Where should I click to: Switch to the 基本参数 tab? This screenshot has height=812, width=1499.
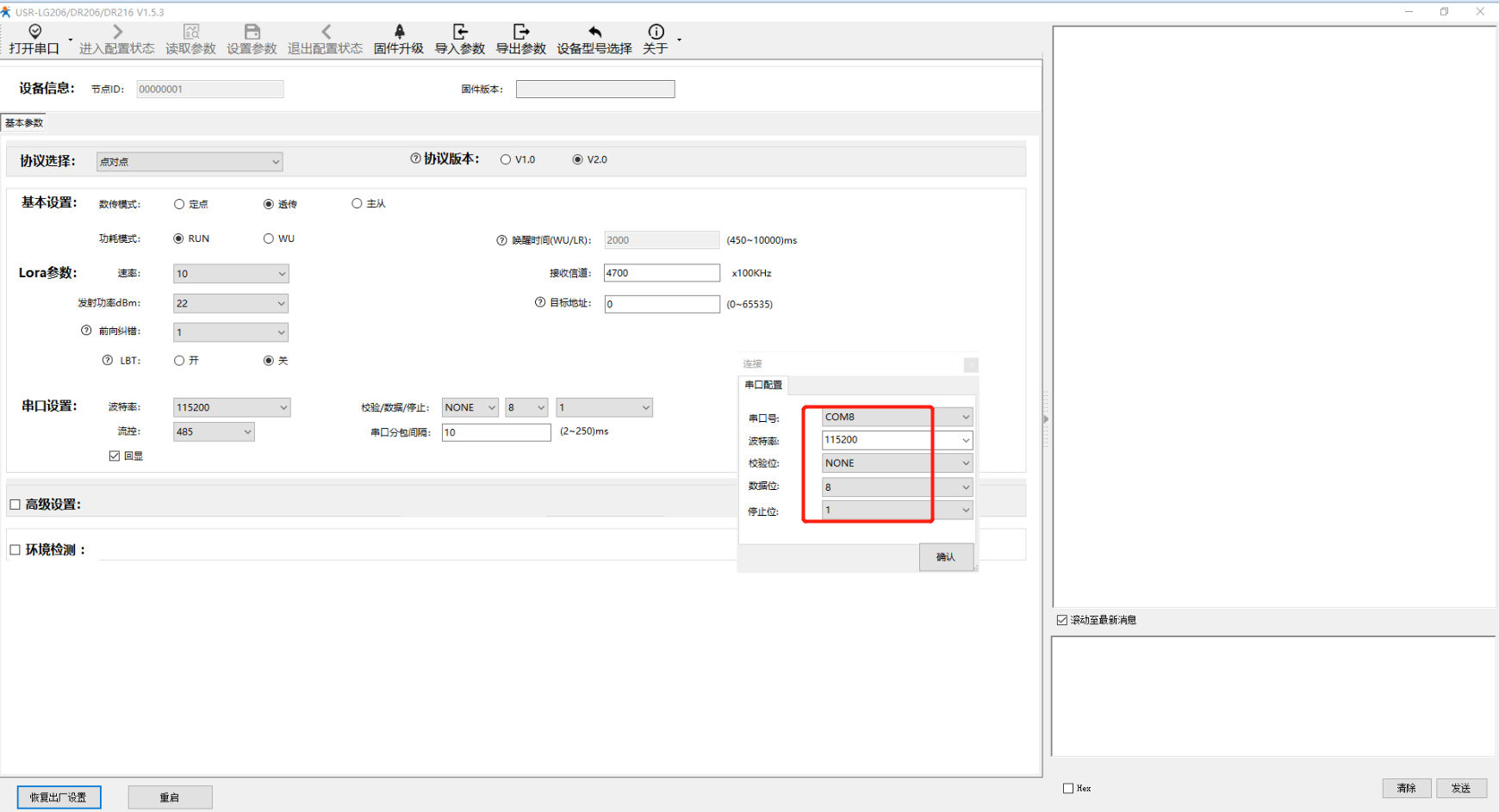[24, 123]
